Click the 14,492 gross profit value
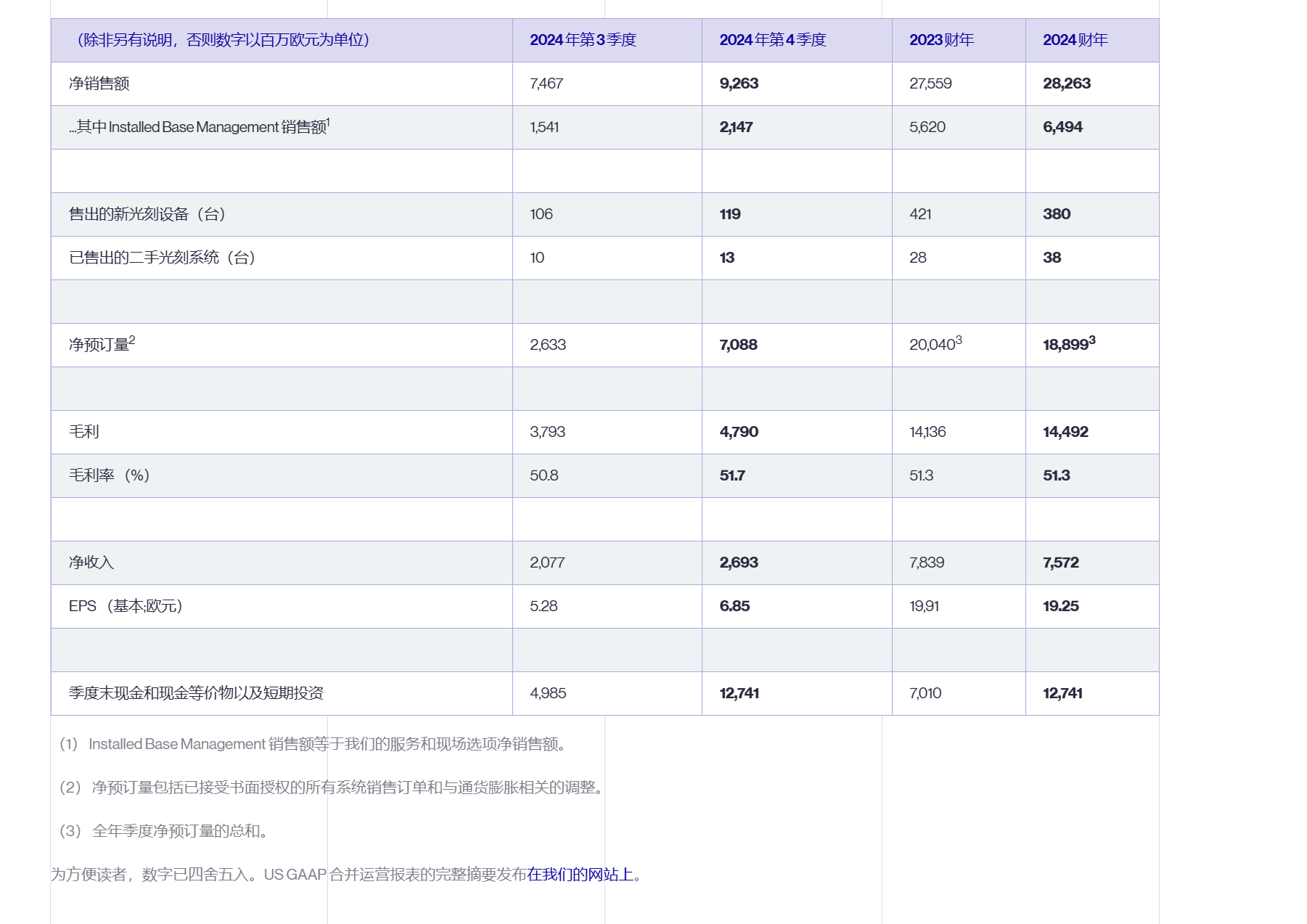 pyautogui.click(x=1065, y=432)
